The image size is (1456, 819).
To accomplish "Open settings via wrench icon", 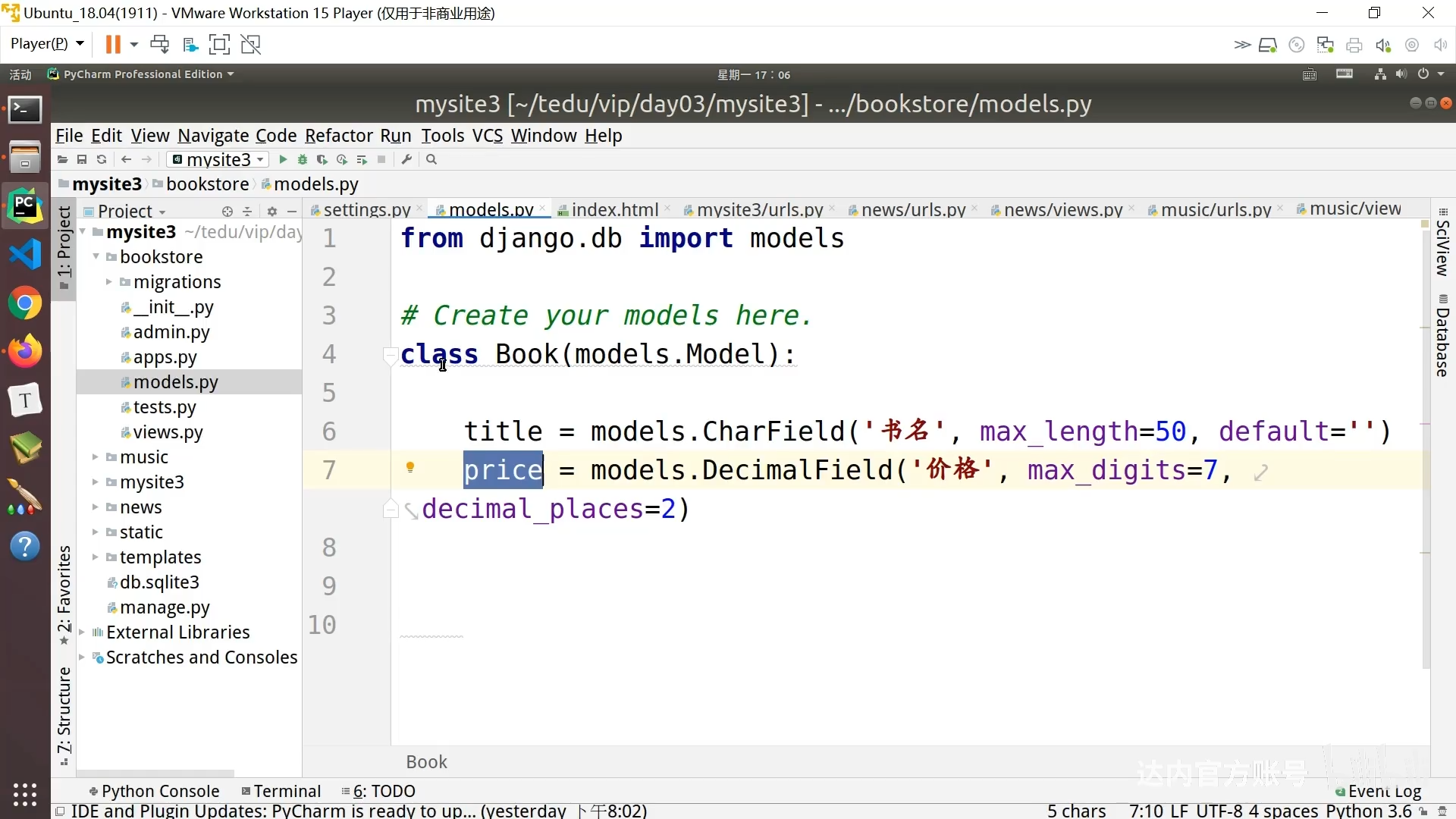I will [x=407, y=159].
